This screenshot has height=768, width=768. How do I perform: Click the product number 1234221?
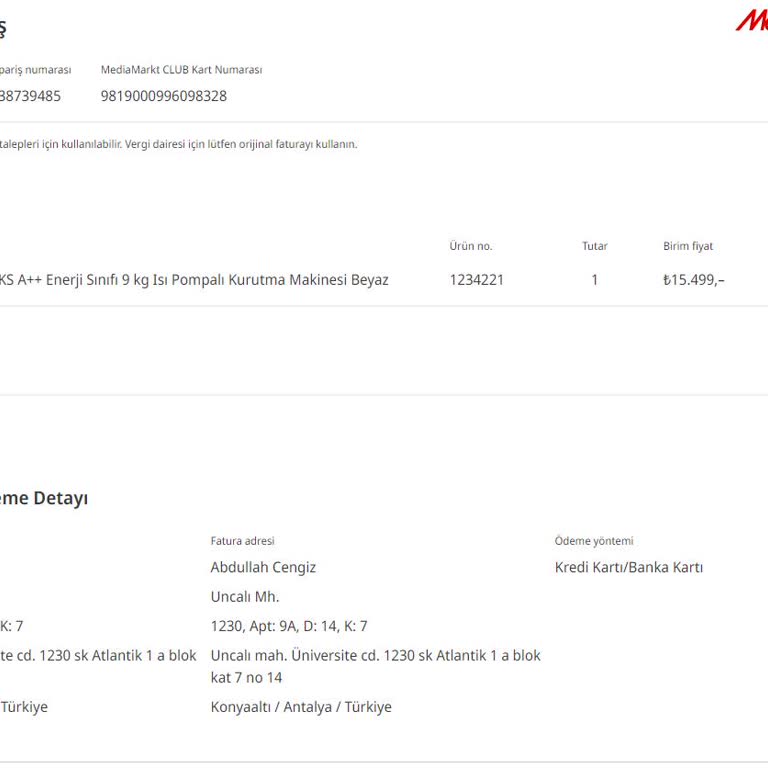[x=477, y=280]
